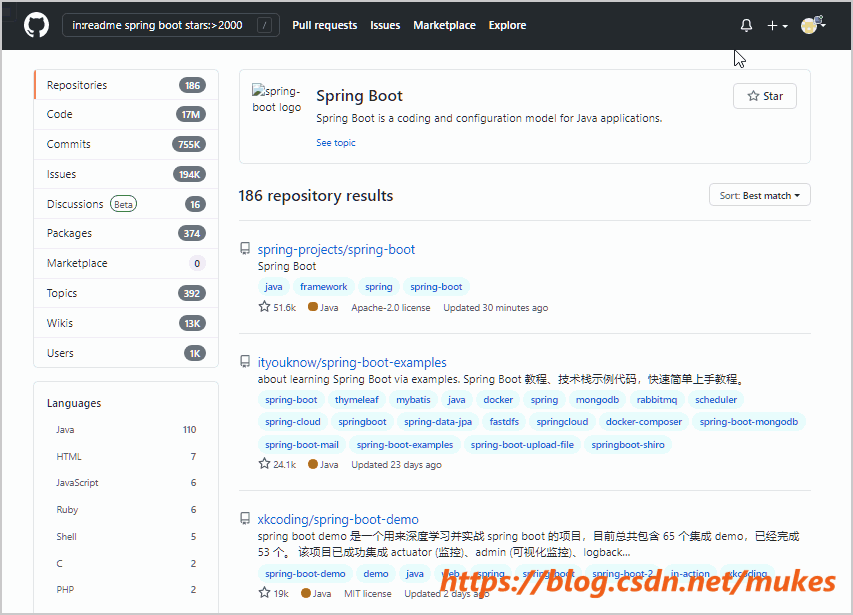The width and height of the screenshot is (853, 615).
Task: Open spring-projects/spring-boot repository
Action: pos(336,249)
